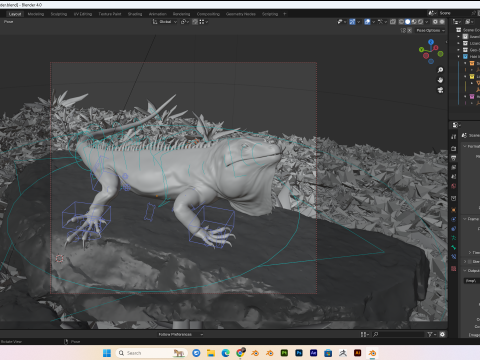
Task: Toggle X-ray display mode
Action: [x=393, y=22]
